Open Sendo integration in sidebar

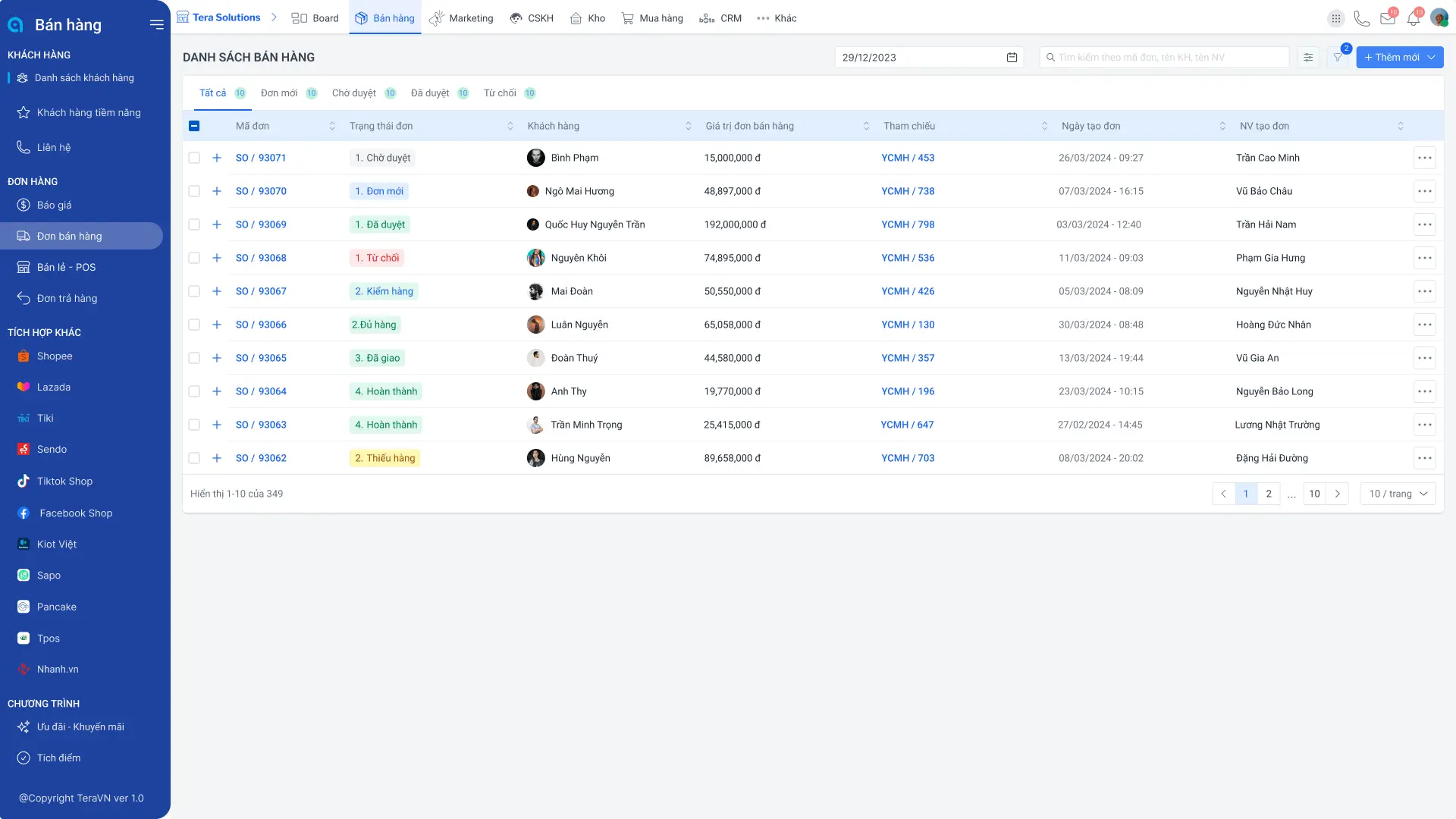coord(52,449)
